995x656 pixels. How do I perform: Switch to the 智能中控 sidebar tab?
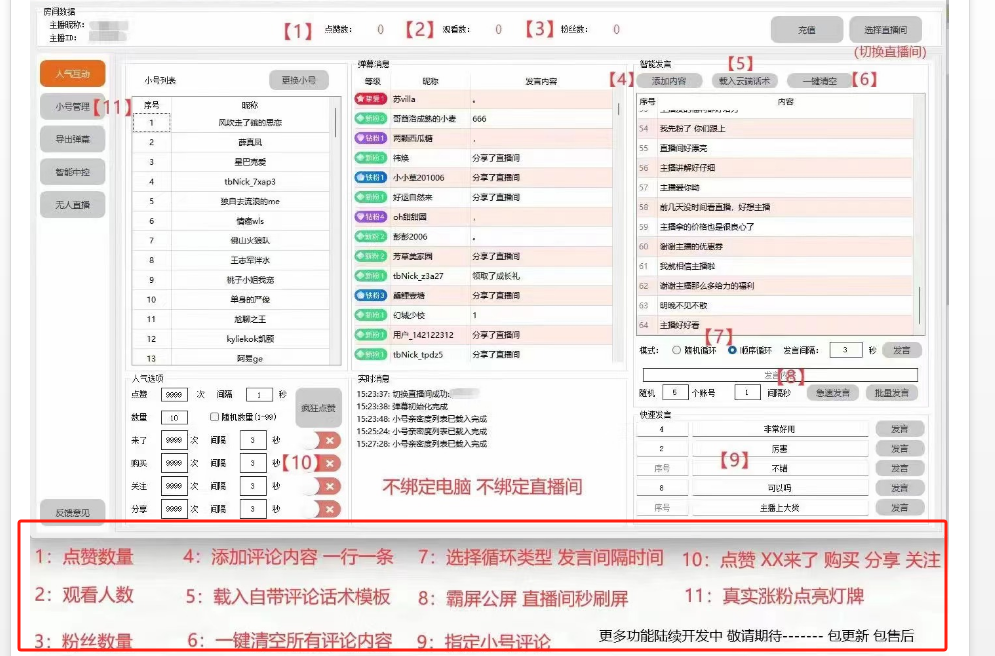pyautogui.click(x=72, y=171)
